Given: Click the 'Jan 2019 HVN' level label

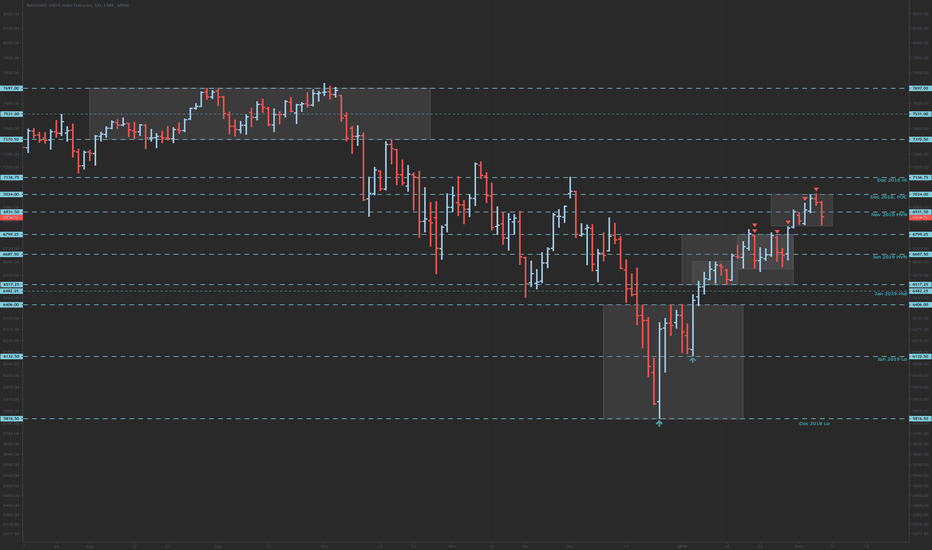Looking at the screenshot, I should pyautogui.click(x=890, y=257).
